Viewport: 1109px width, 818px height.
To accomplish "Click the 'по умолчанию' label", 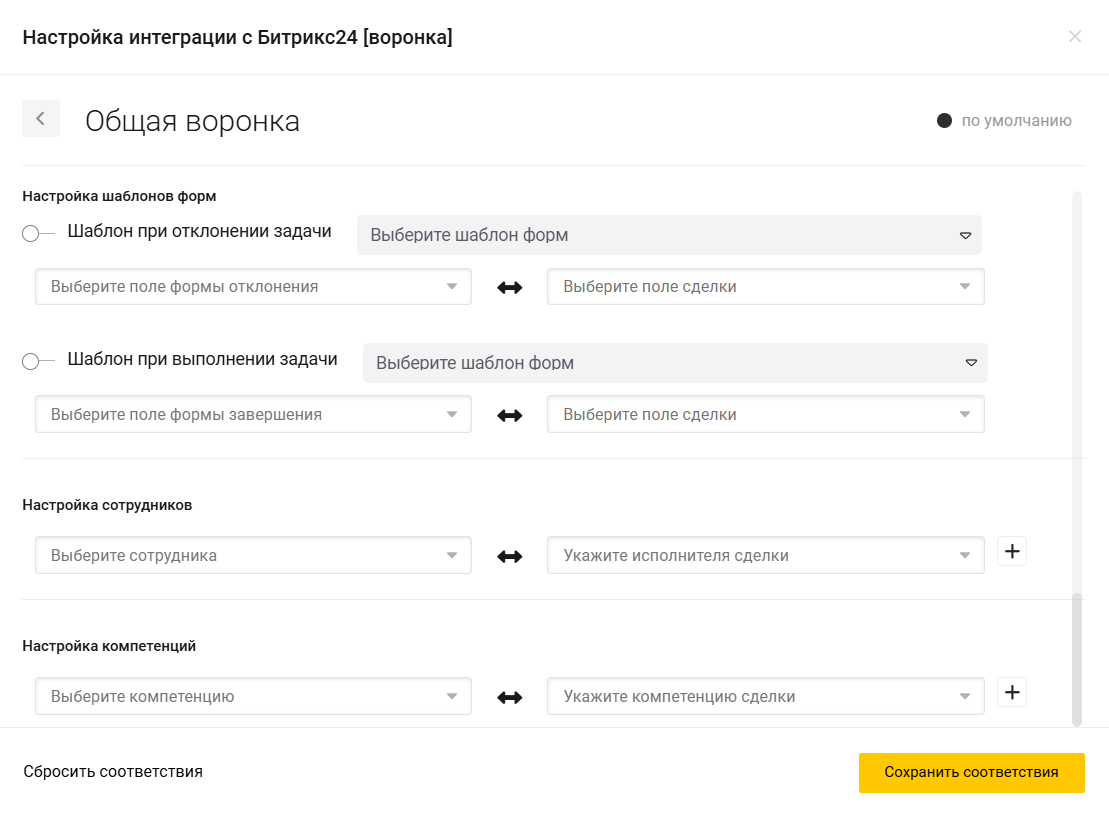I will point(1016,121).
